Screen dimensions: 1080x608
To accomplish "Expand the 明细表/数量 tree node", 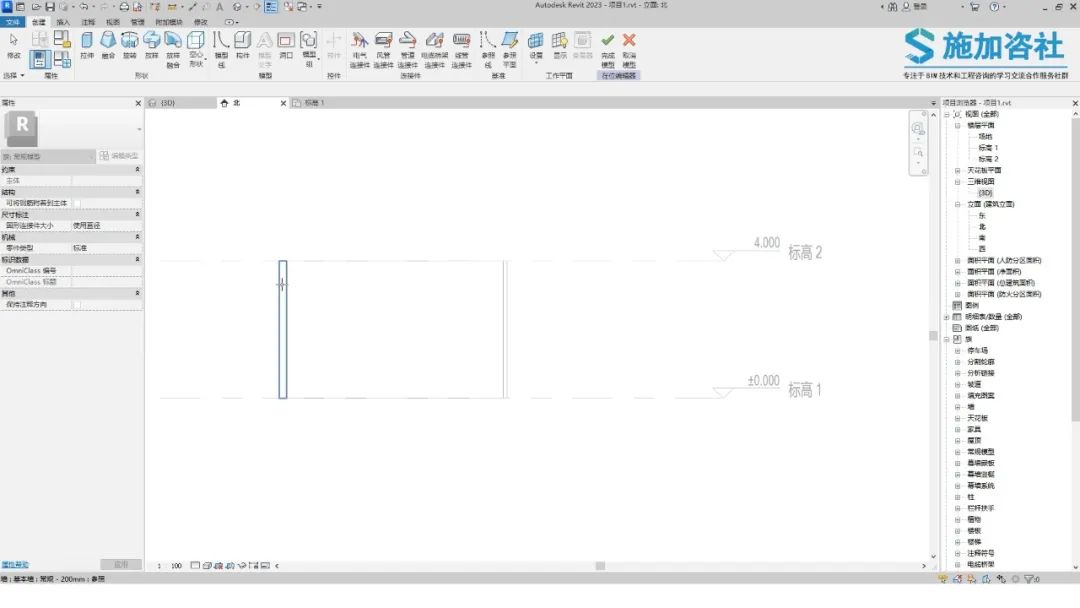I will (x=946, y=317).
